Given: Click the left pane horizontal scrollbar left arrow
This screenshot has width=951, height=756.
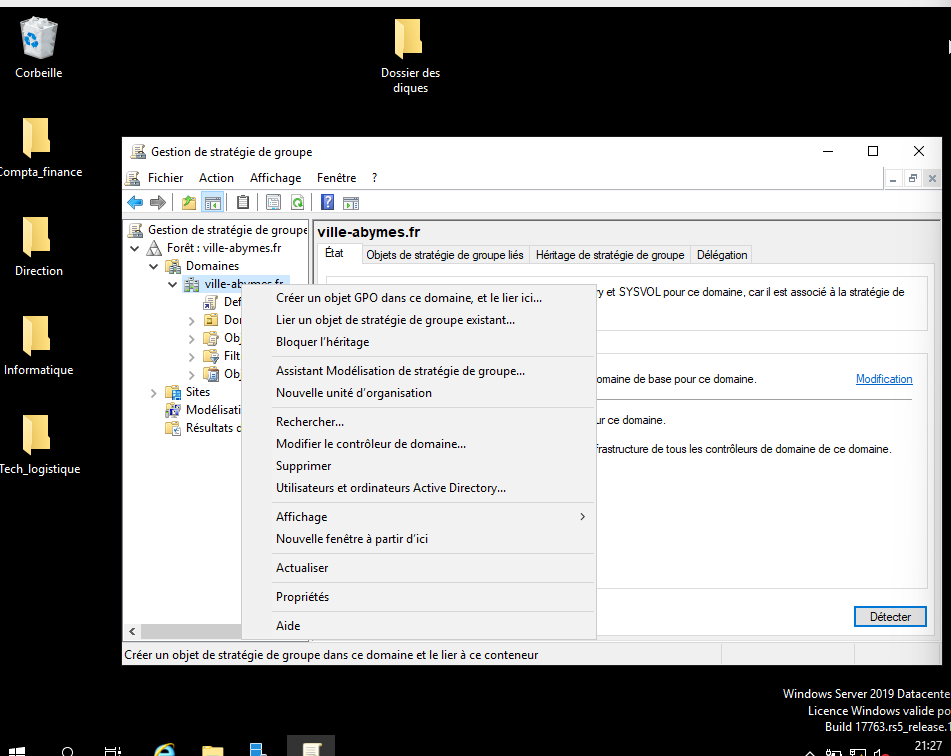Looking at the screenshot, I should (x=130, y=632).
